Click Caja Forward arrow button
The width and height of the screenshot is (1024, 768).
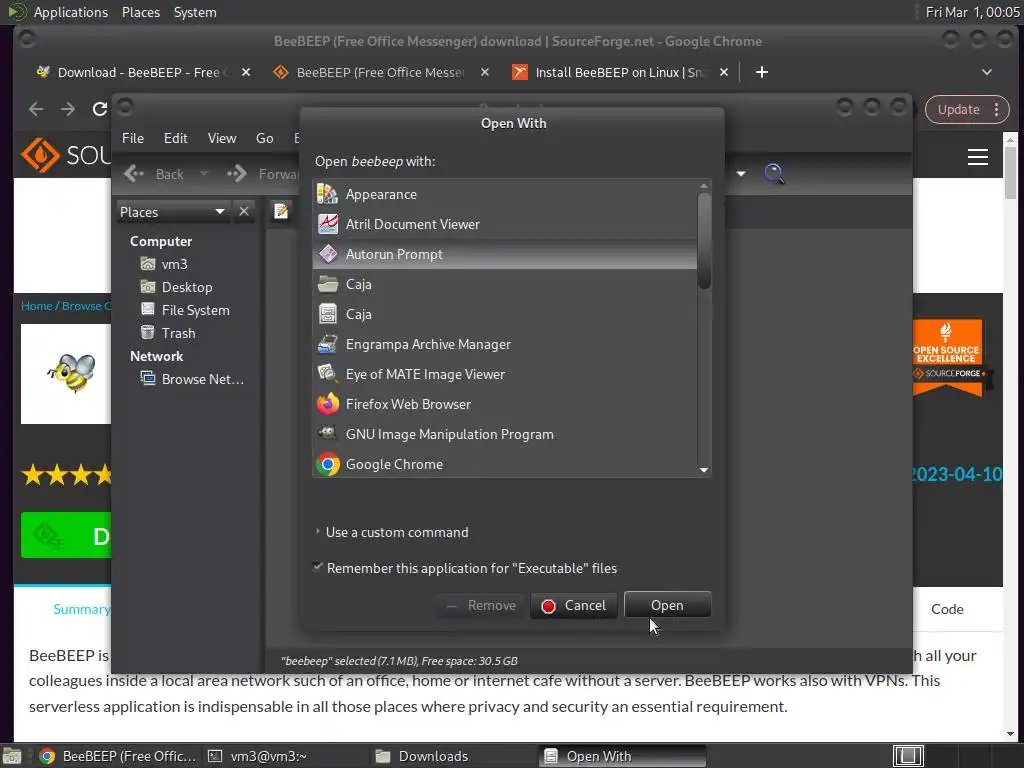[x=262, y=174]
